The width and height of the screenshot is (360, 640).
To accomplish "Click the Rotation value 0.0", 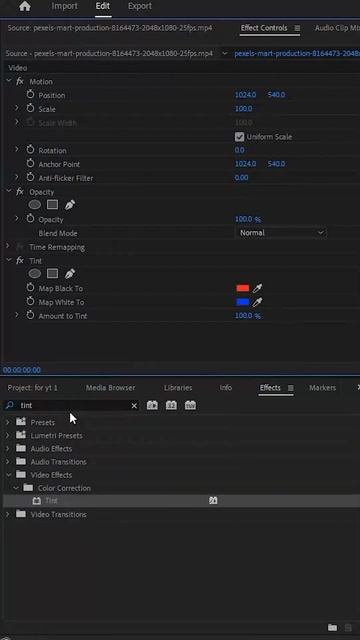I will pyautogui.click(x=240, y=150).
